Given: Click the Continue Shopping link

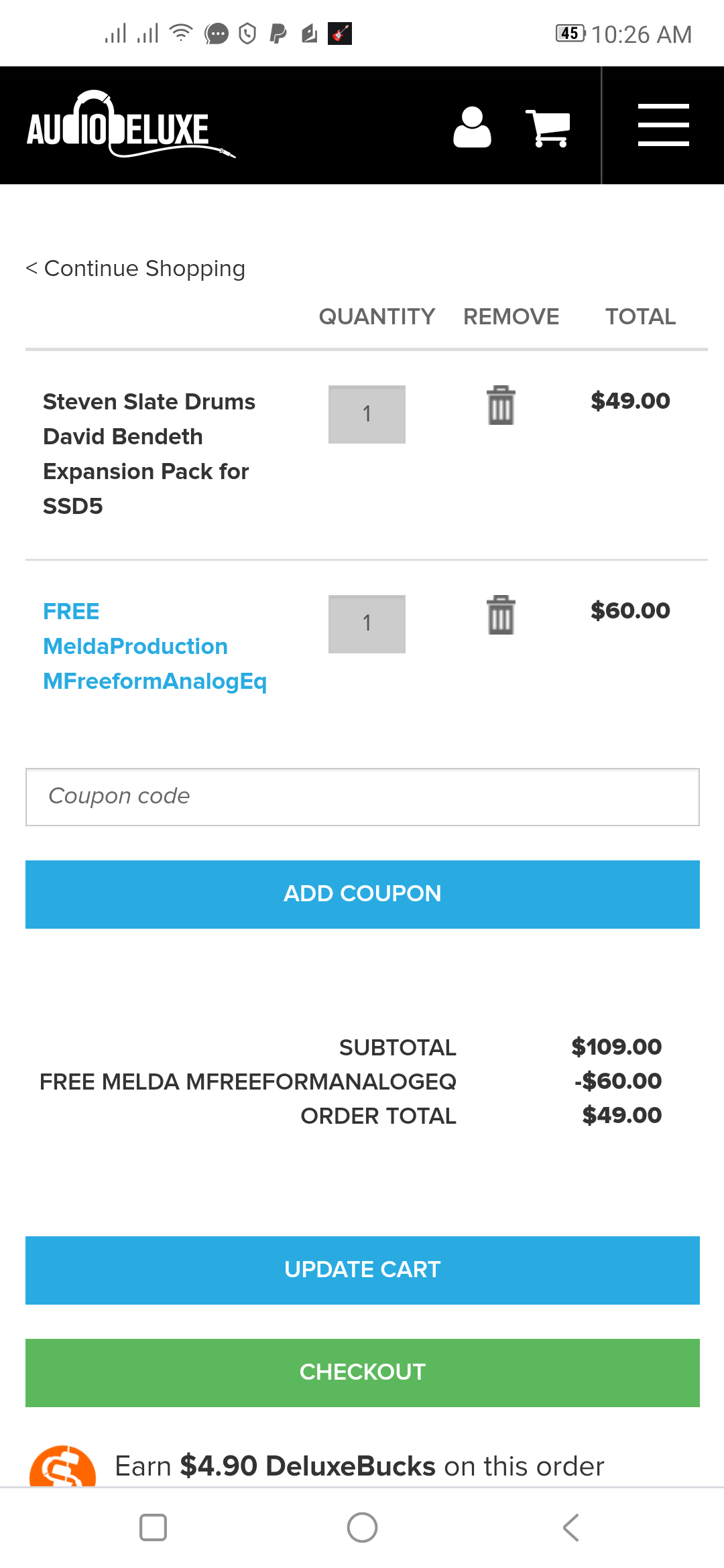Looking at the screenshot, I should click(135, 269).
